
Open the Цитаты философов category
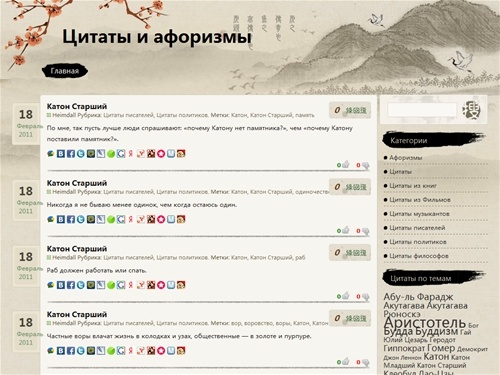coord(419,256)
